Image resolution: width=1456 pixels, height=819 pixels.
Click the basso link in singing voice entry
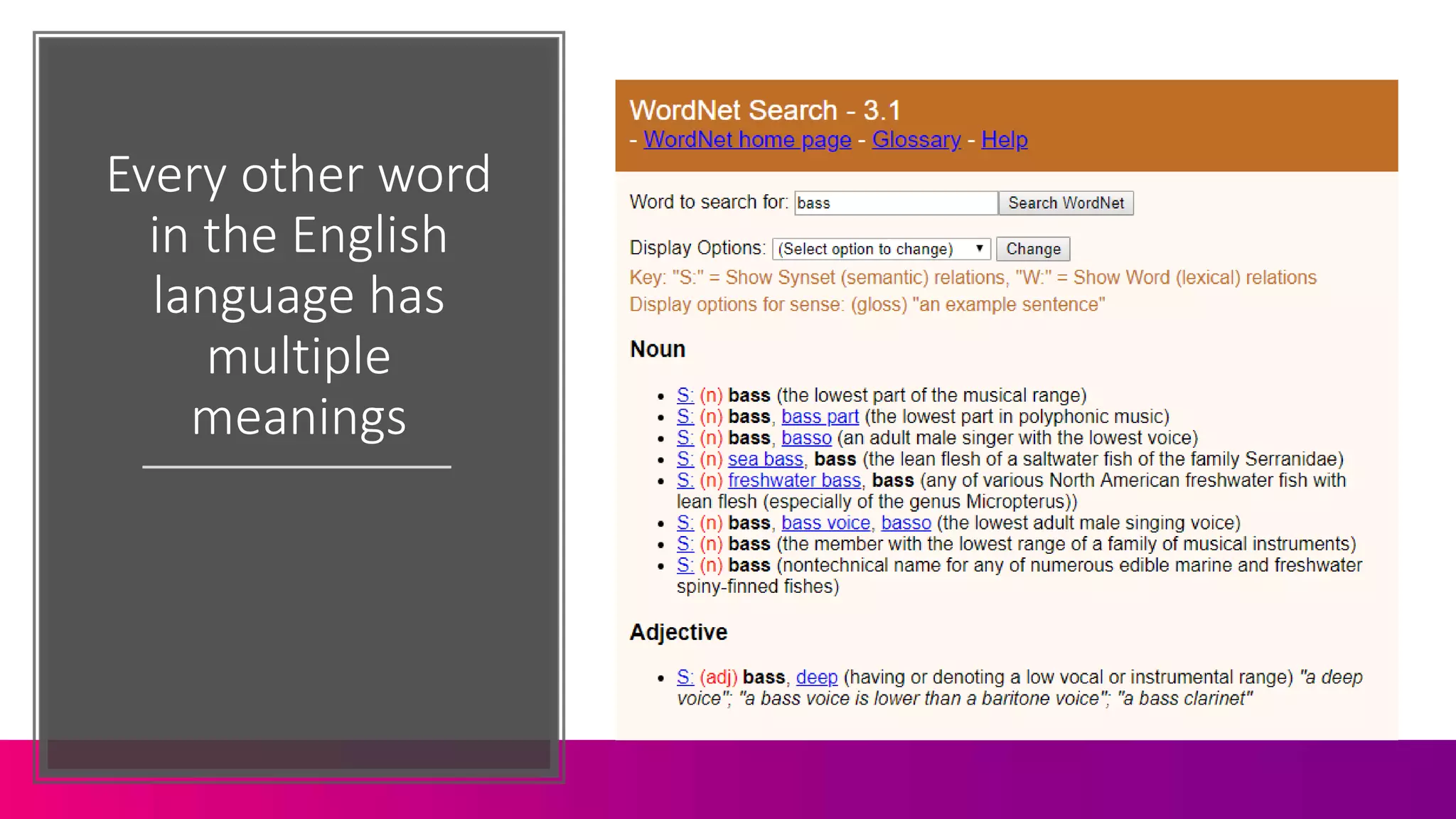pyautogui.click(x=906, y=523)
